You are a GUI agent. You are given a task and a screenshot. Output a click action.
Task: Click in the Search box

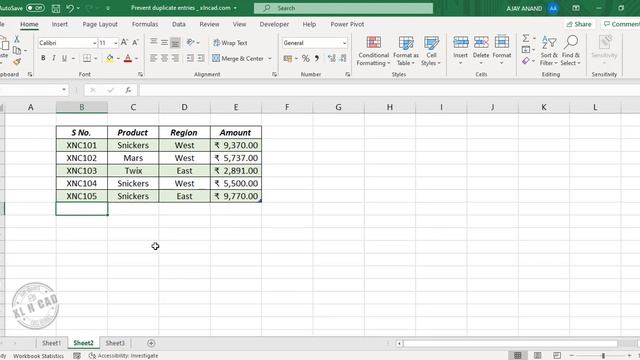pyautogui.click(x=343, y=8)
